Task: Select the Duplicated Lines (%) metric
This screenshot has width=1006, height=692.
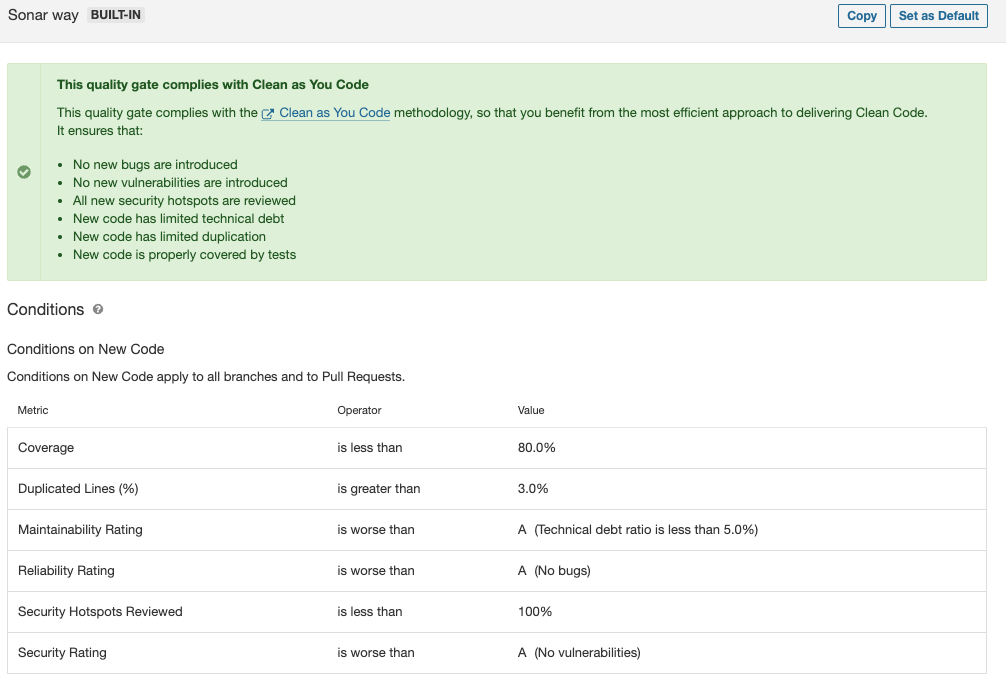Action: point(78,489)
